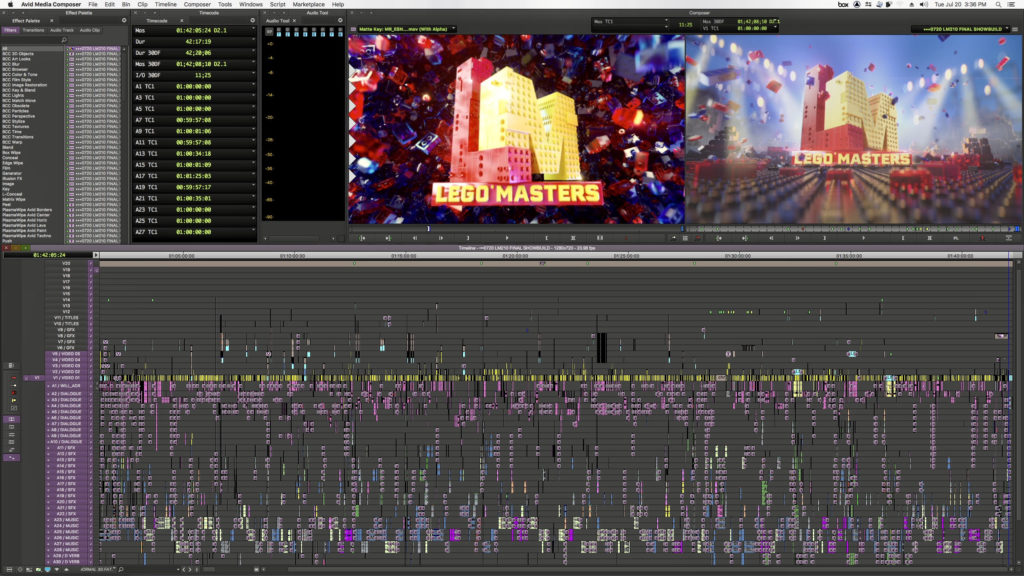Toggle the checkmark beside V11 / TITLES track
The height and width of the screenshot is (576, 1024).
click(x=90, y=317)
